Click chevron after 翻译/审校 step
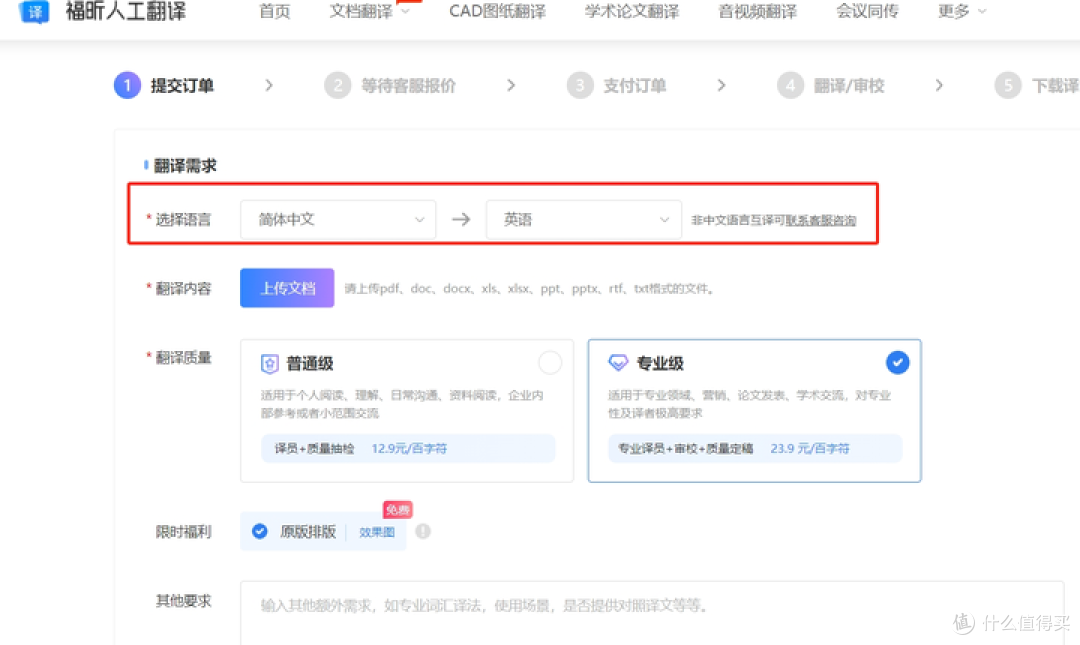This screenshot has width=1080, height=645. point(939,85)
